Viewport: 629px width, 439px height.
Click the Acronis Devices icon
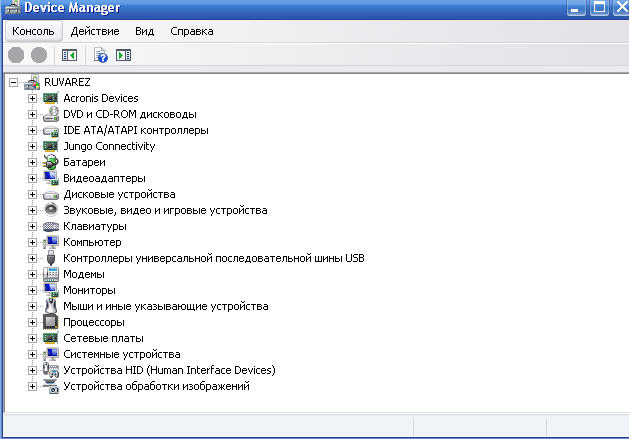pyautogui.click(x=52, y=98)
